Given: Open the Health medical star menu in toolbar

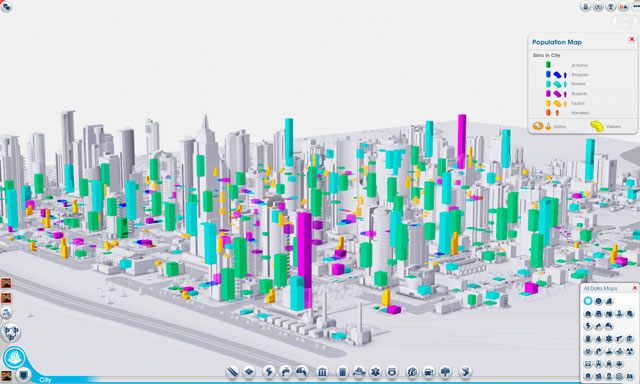Looking at the screenshot, I should click(375, 372).
